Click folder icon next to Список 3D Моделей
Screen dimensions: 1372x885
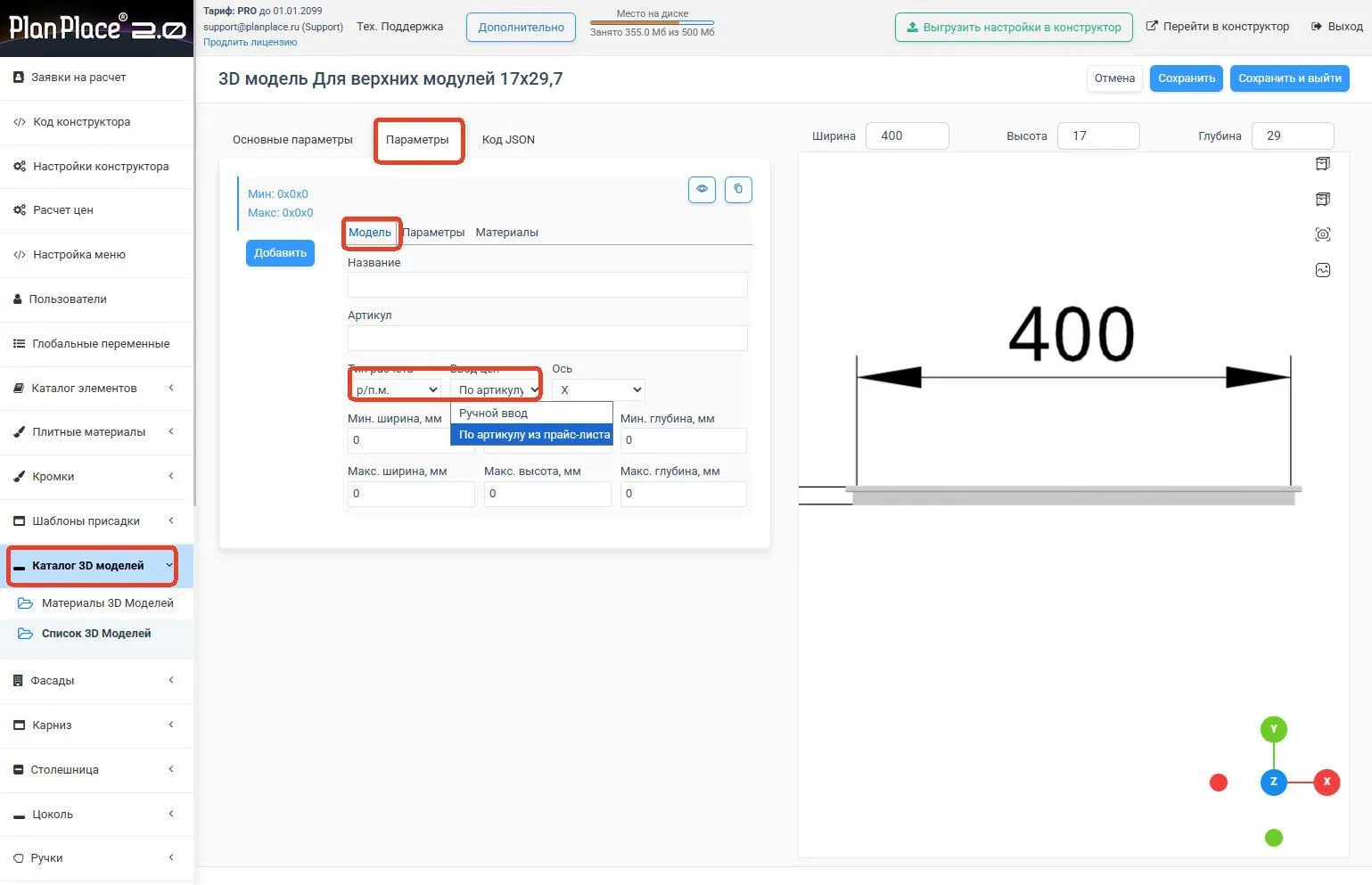point(25,634)
